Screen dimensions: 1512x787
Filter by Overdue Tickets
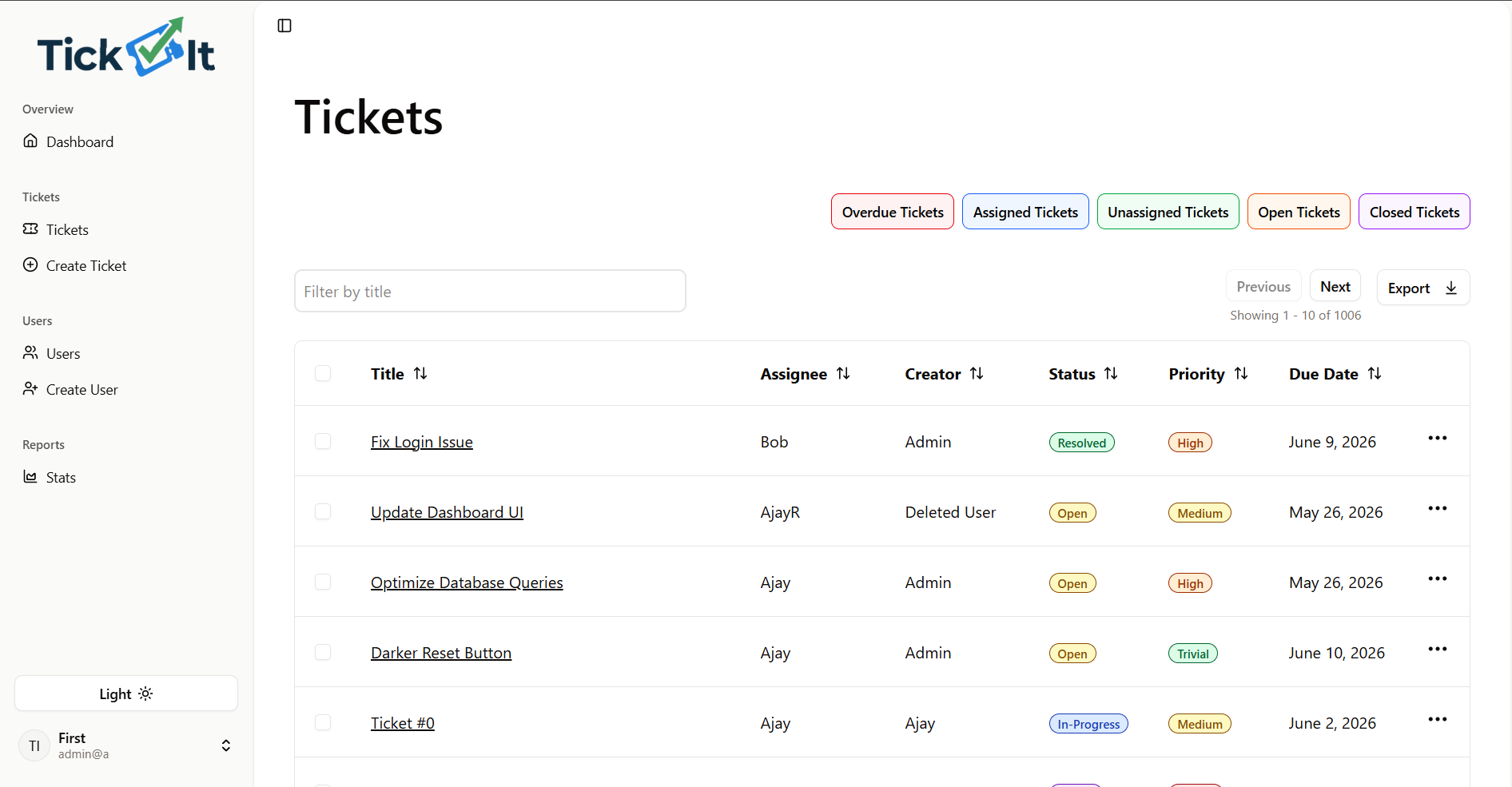(893, 212)
